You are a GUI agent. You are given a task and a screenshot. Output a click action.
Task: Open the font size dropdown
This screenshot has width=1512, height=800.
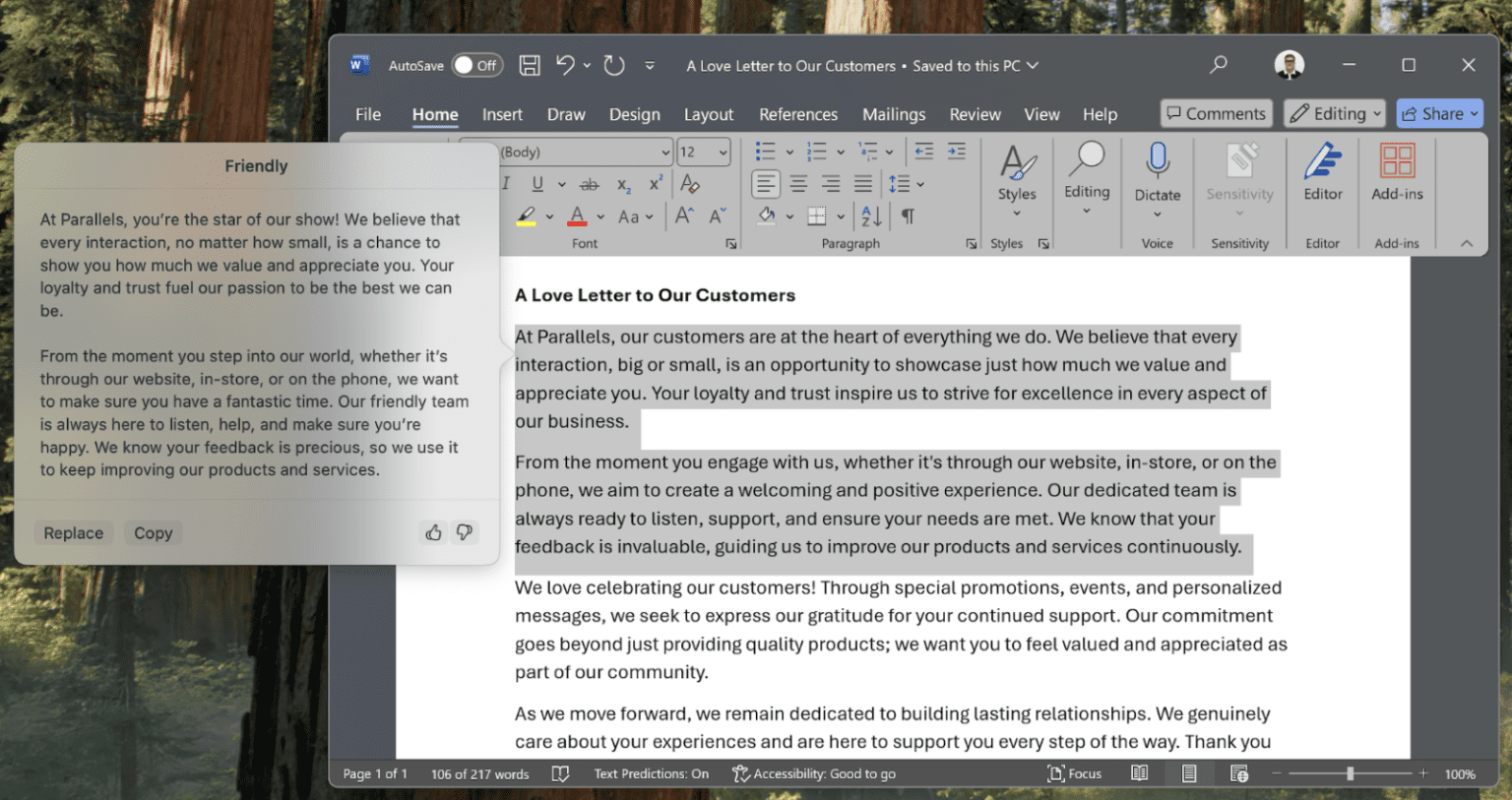(x=723, y=153)
